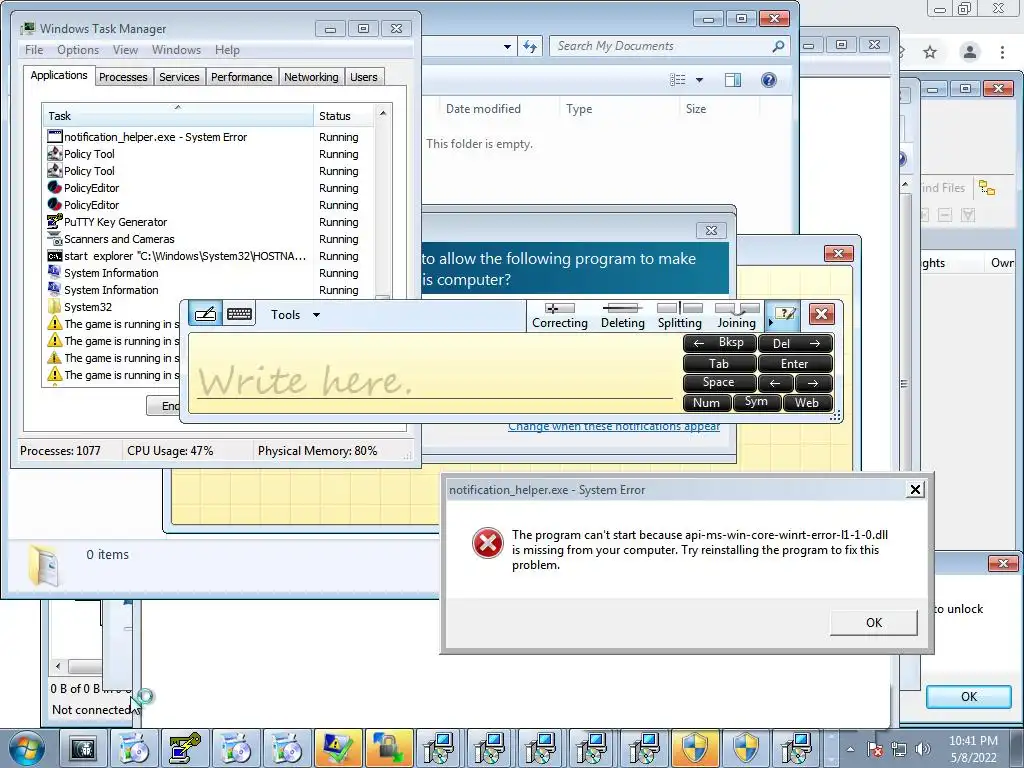This screenshot has height=768, width=1024.
Task: Select notification_helper.exe - System Error task row
Action: click(x=207, y=136)
